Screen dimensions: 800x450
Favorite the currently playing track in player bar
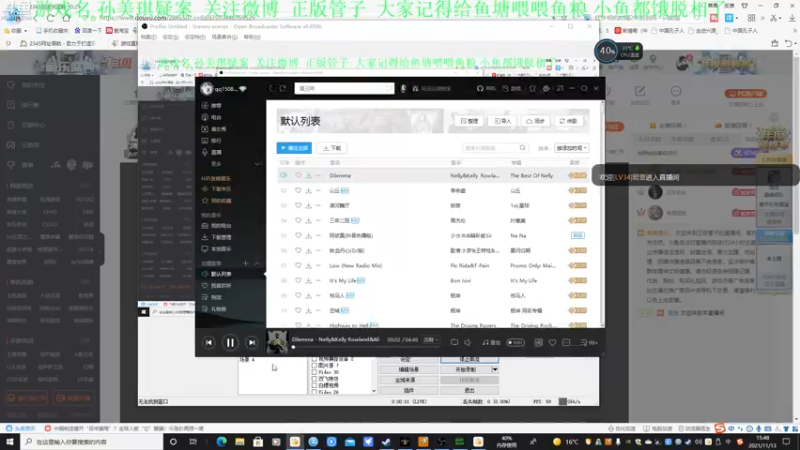pyautogui.click(x=552, y=343)
